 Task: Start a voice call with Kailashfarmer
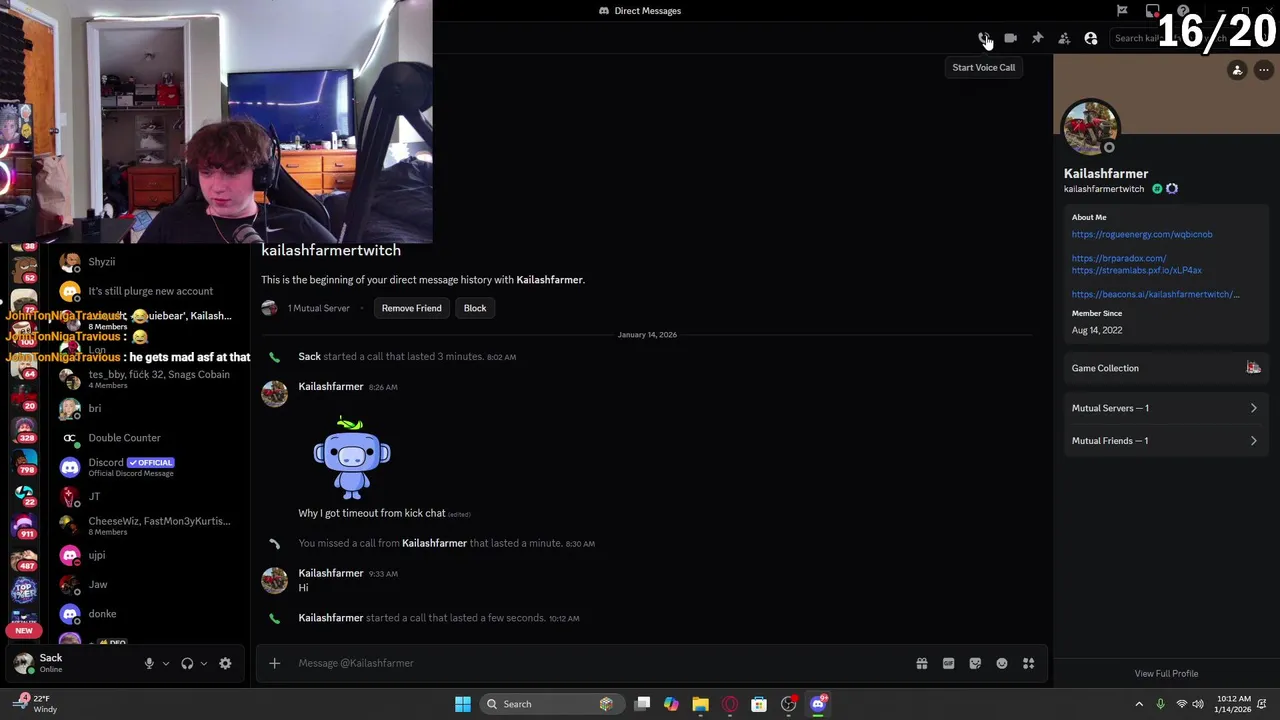(x=984, y=38)
